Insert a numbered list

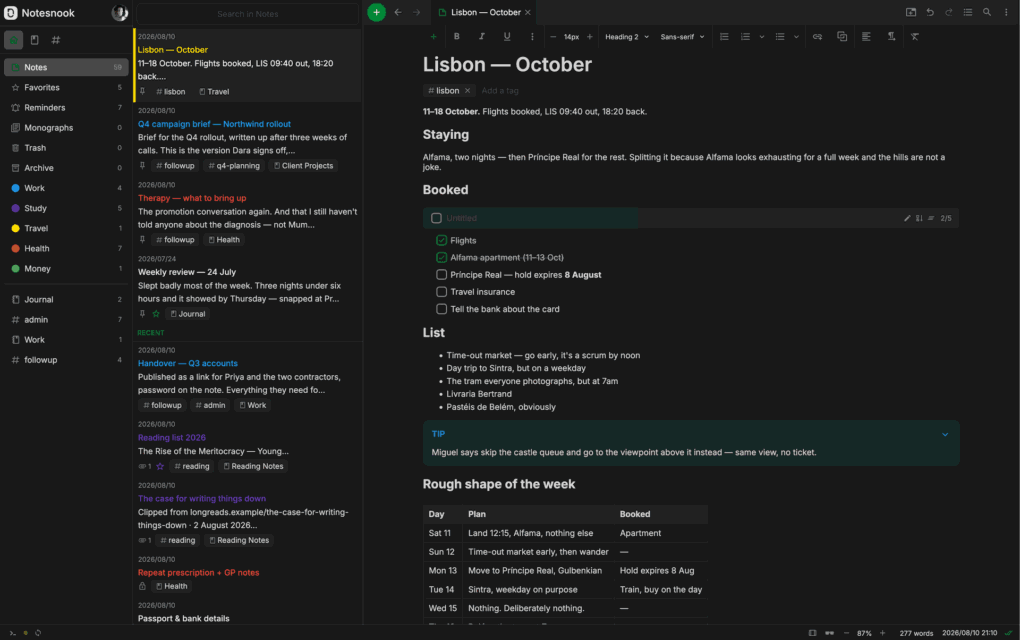[x=745, y=36]
